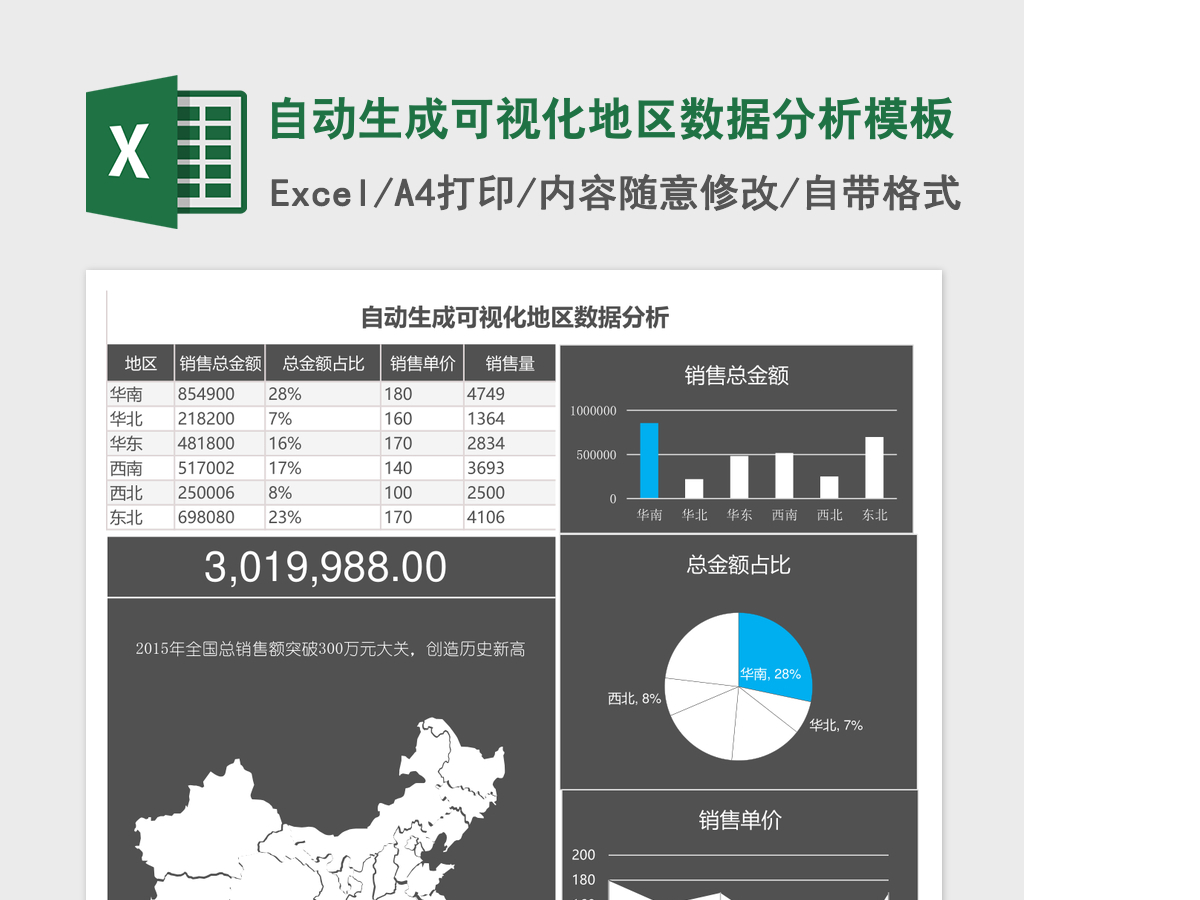The image size is (1200, 900).
Task: Click the 销售总金额 bar chart title
Action: click(737, 375)
